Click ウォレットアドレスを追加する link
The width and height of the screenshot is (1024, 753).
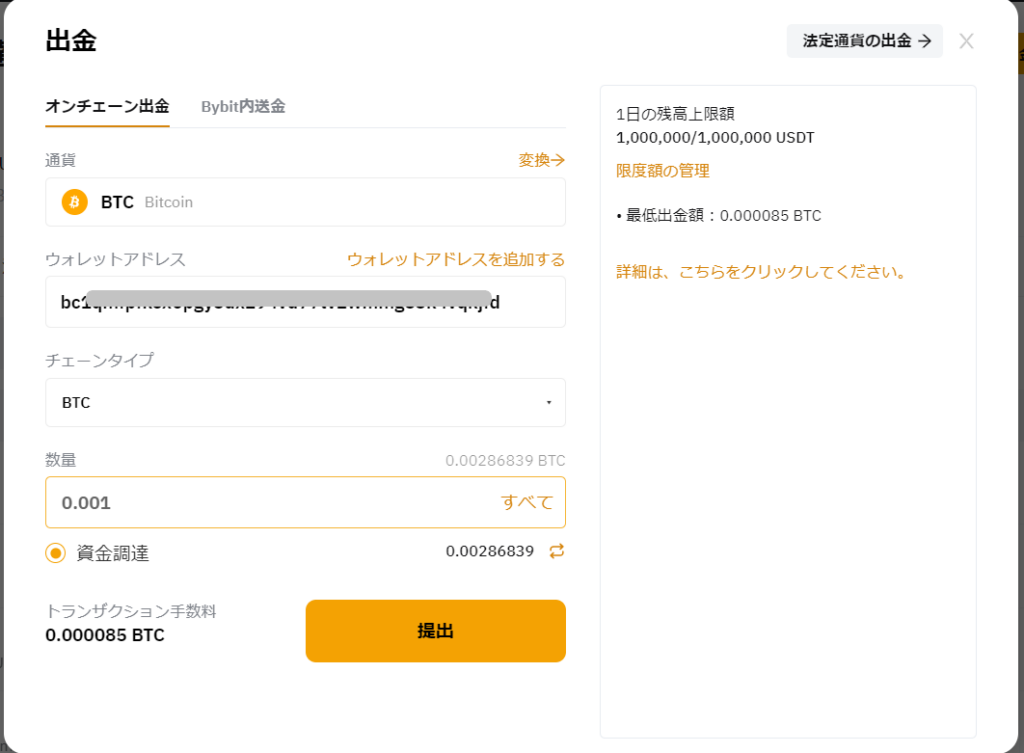coord(456,259)
